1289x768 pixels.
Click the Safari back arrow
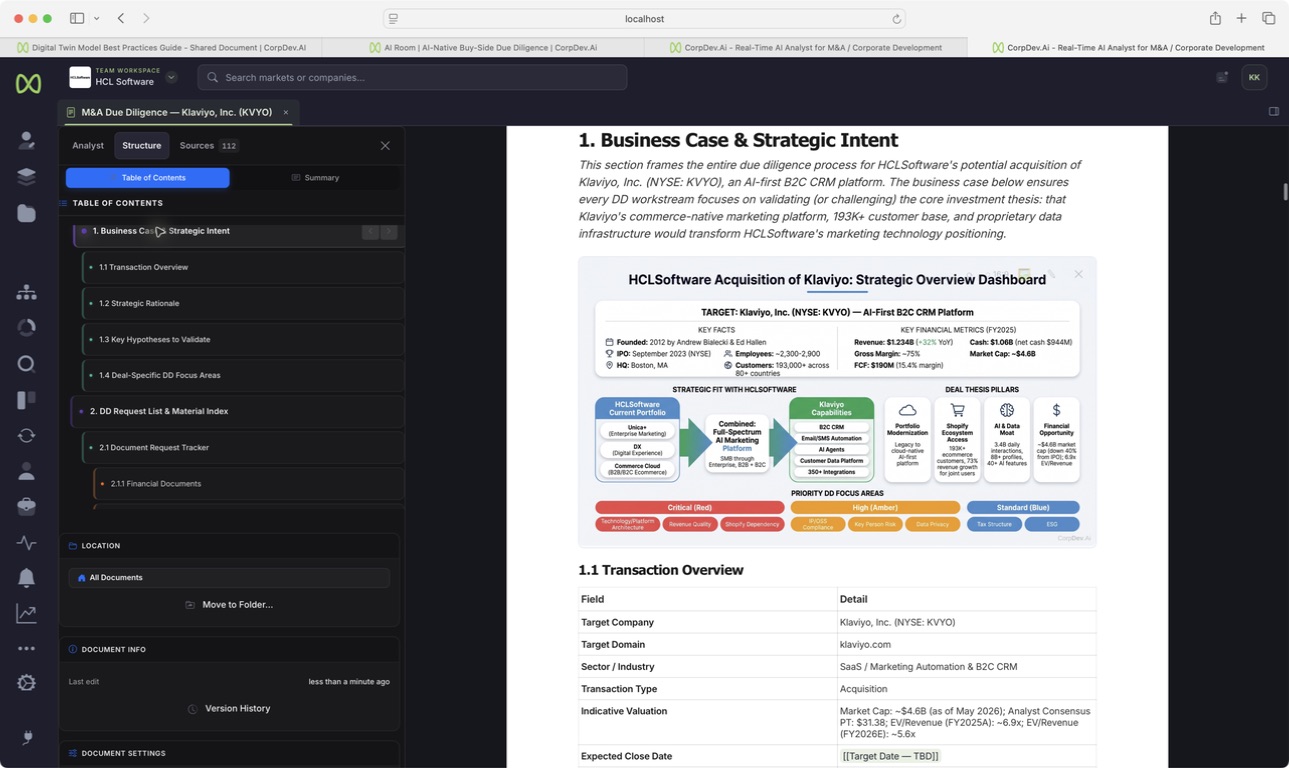(x=121, y=18)
